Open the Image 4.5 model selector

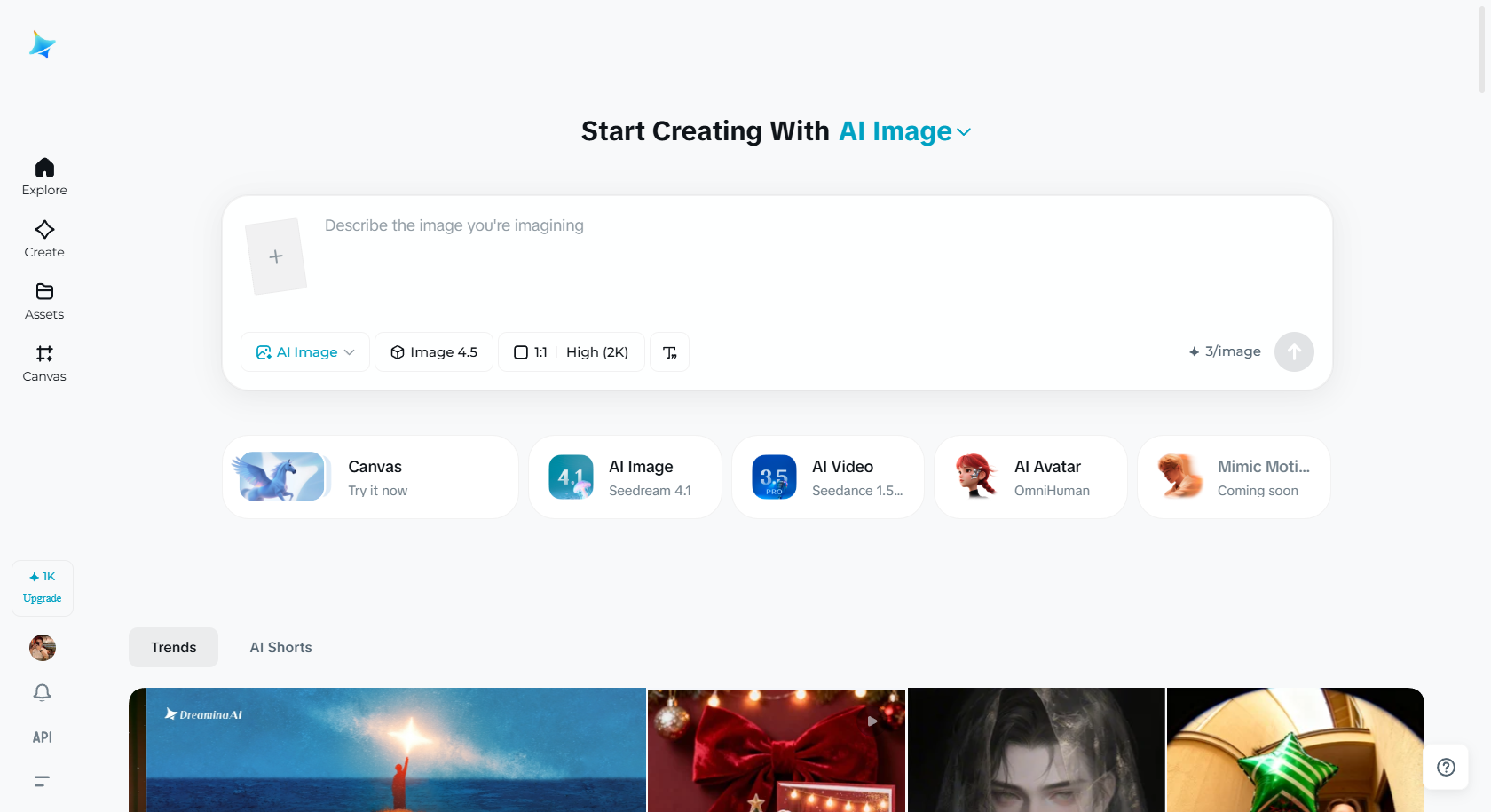point(434,352)
